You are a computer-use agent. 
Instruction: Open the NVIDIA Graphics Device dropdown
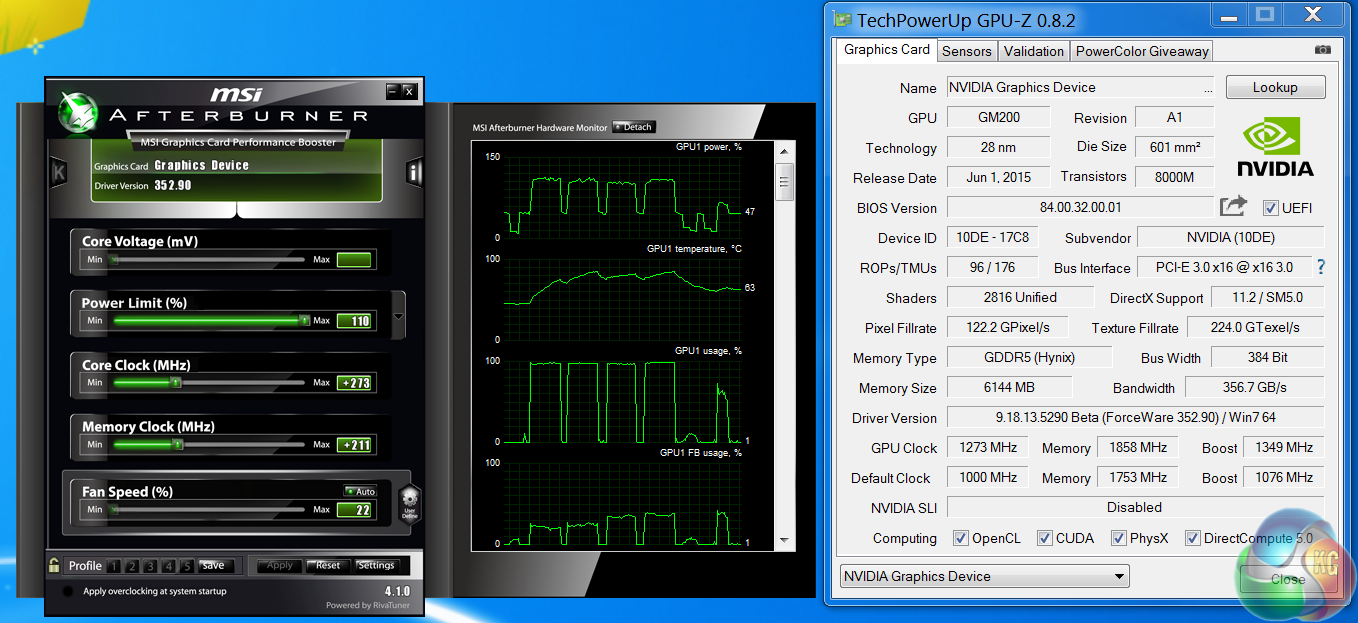coord(984,576)
